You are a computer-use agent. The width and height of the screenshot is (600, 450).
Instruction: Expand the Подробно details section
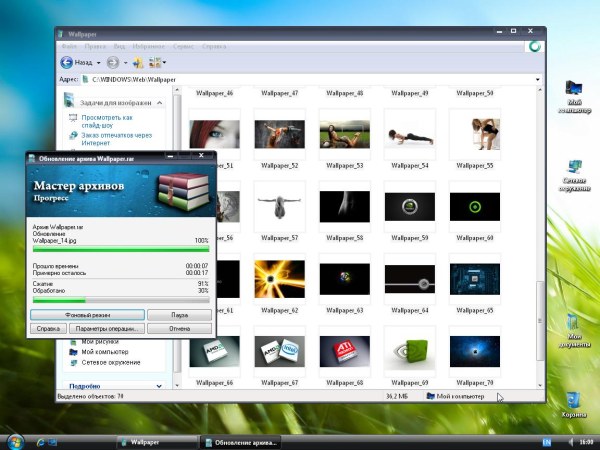157,385
